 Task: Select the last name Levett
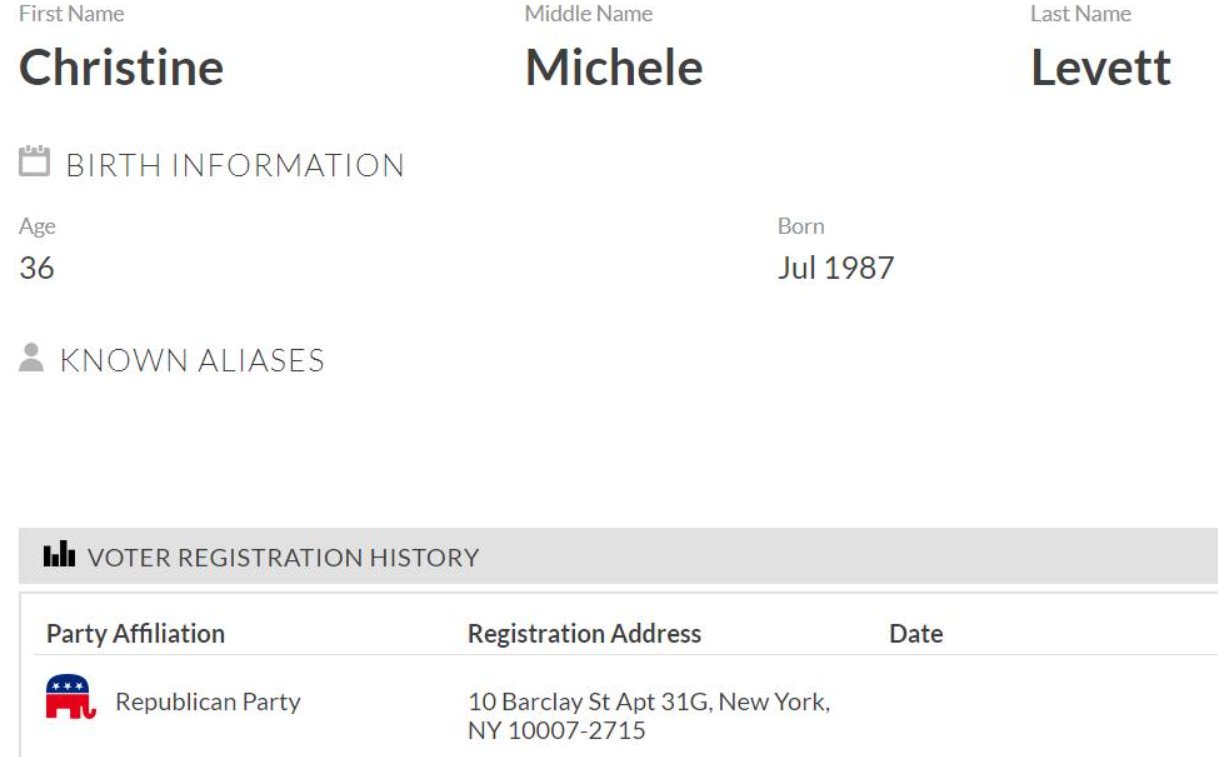pos(1100,68)
